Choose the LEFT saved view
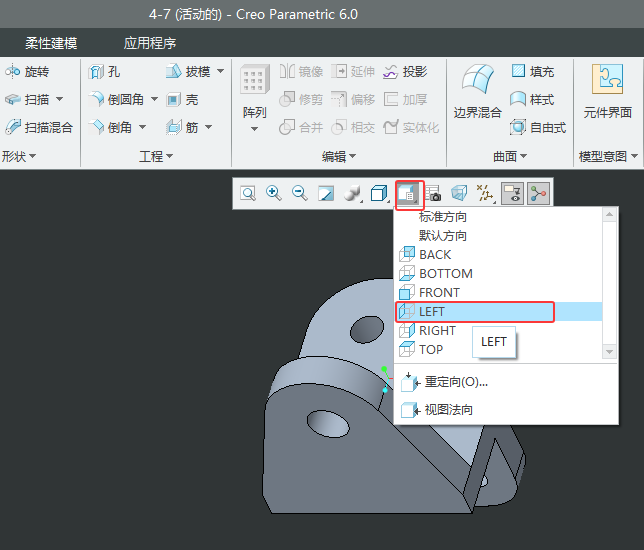644x550 pixels. pos(498,312)
